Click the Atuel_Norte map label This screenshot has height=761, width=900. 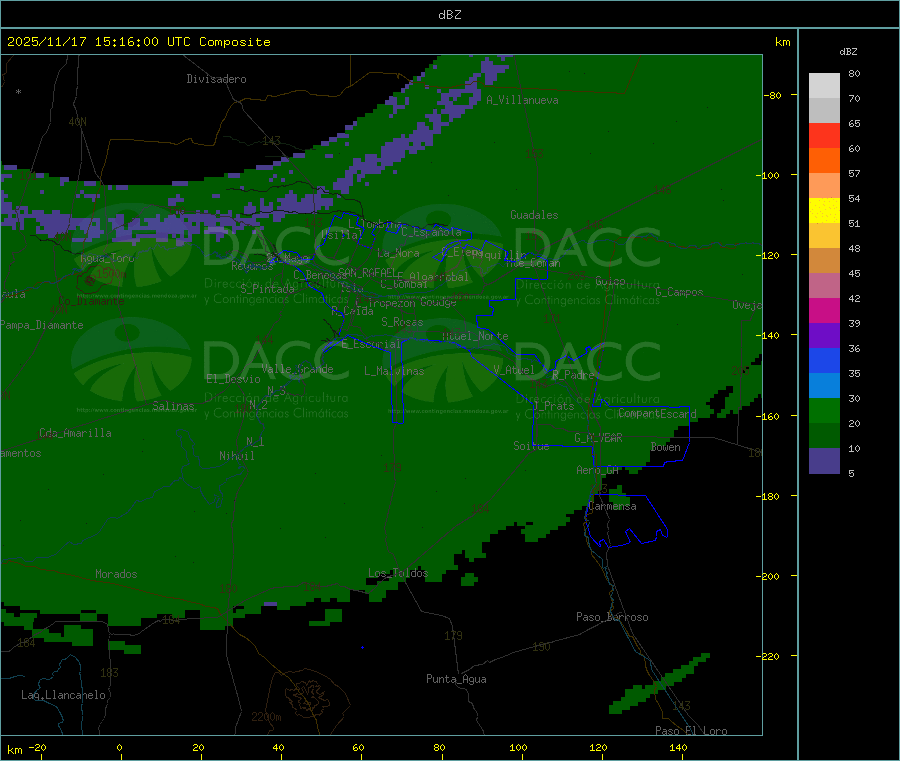click(475, 336)
